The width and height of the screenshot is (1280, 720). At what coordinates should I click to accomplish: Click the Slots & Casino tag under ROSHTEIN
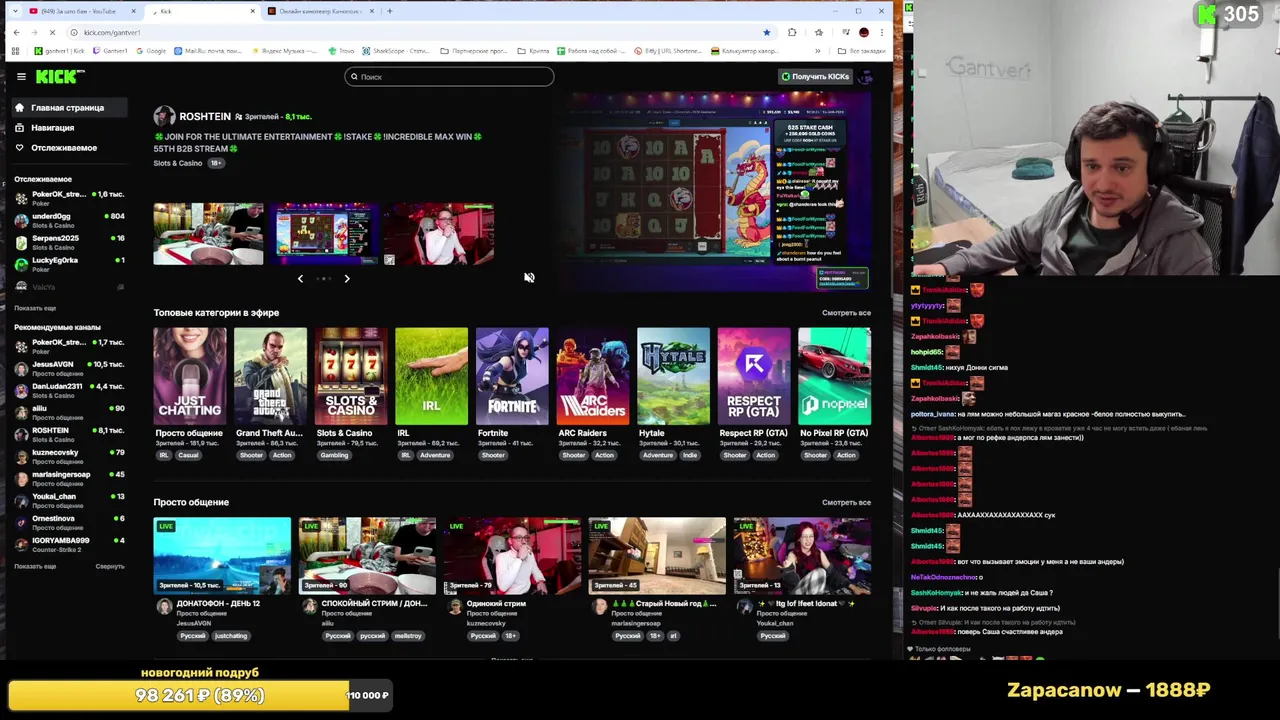[x=178, y=163]
